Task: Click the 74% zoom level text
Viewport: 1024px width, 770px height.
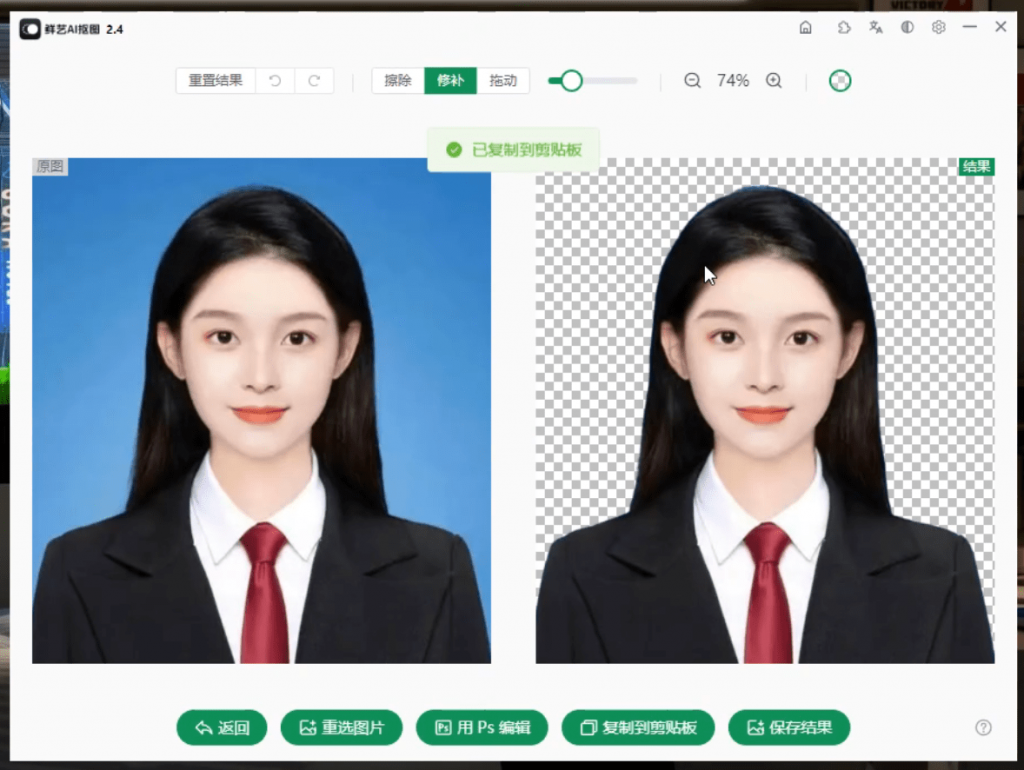Action: 732,80
